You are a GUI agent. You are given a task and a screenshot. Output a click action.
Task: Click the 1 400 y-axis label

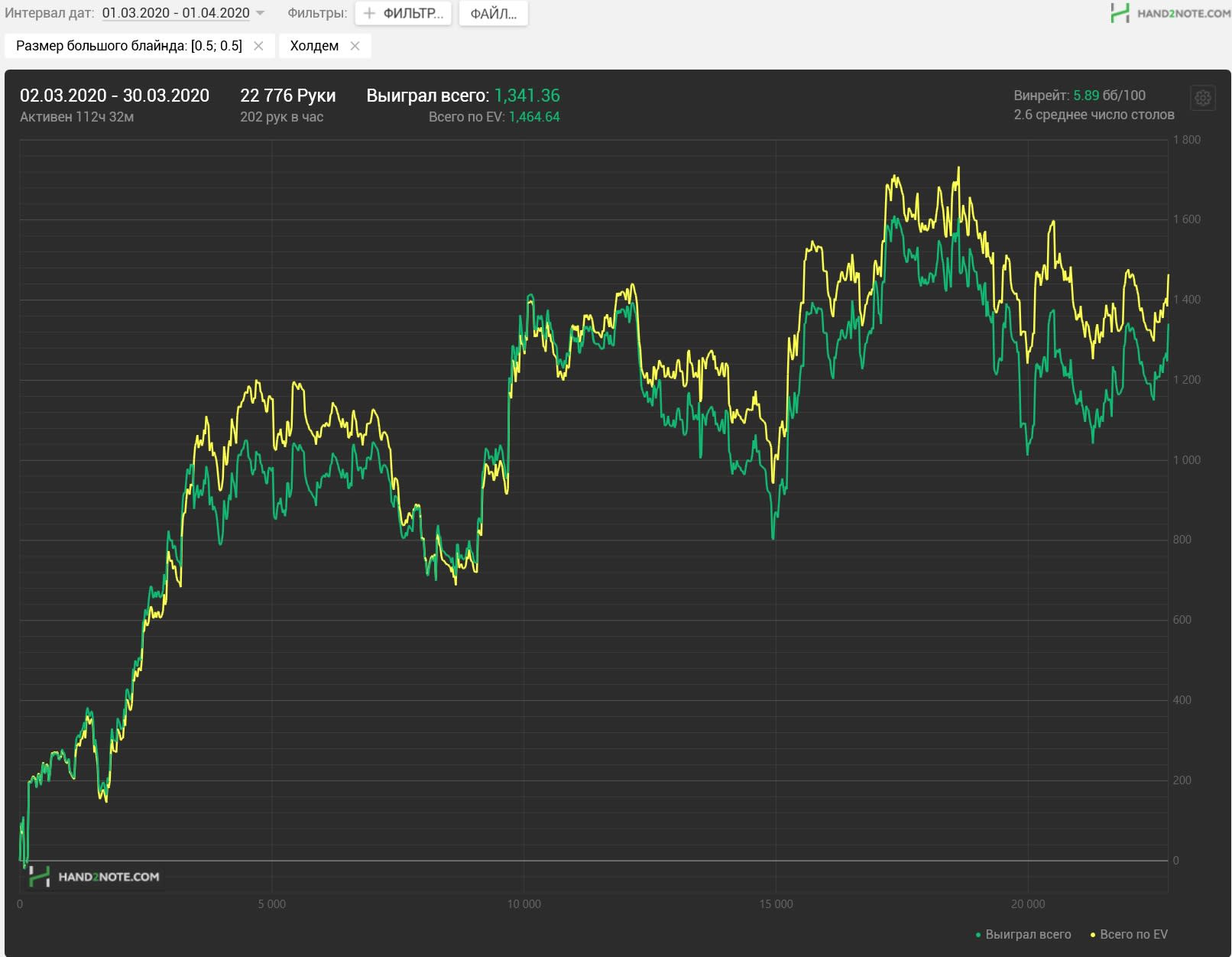click(1187, 300)
